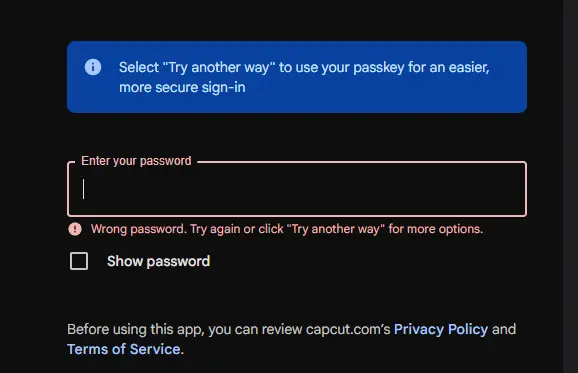The image size is (578, 373).
Task: Open capcut.com's Privacy Policy link
Action: pos(441,329)
